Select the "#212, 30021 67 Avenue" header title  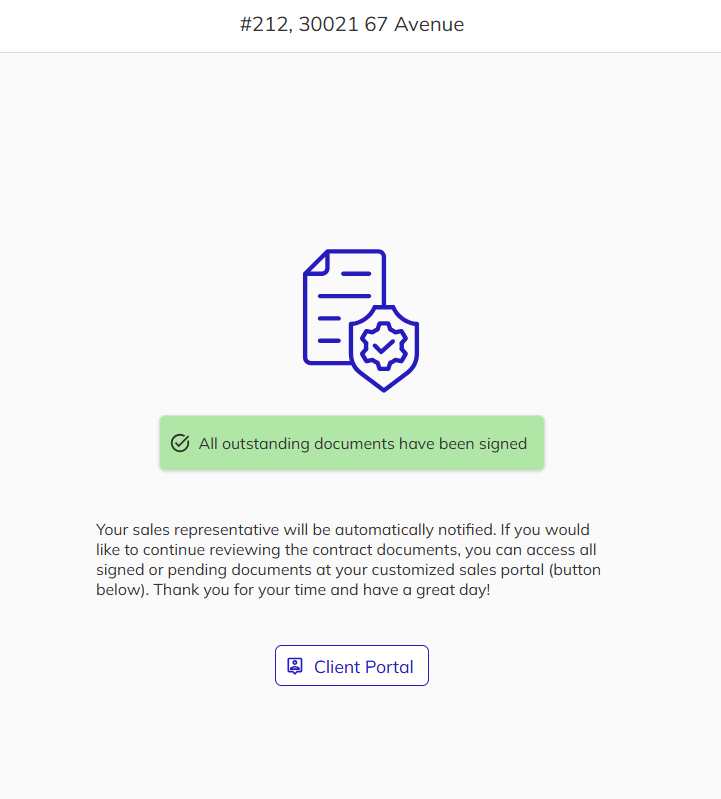point(352,25)
